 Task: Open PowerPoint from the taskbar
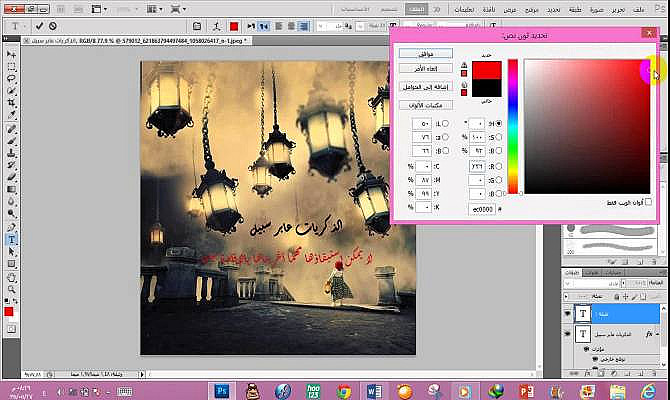click(x=526, y=391)
